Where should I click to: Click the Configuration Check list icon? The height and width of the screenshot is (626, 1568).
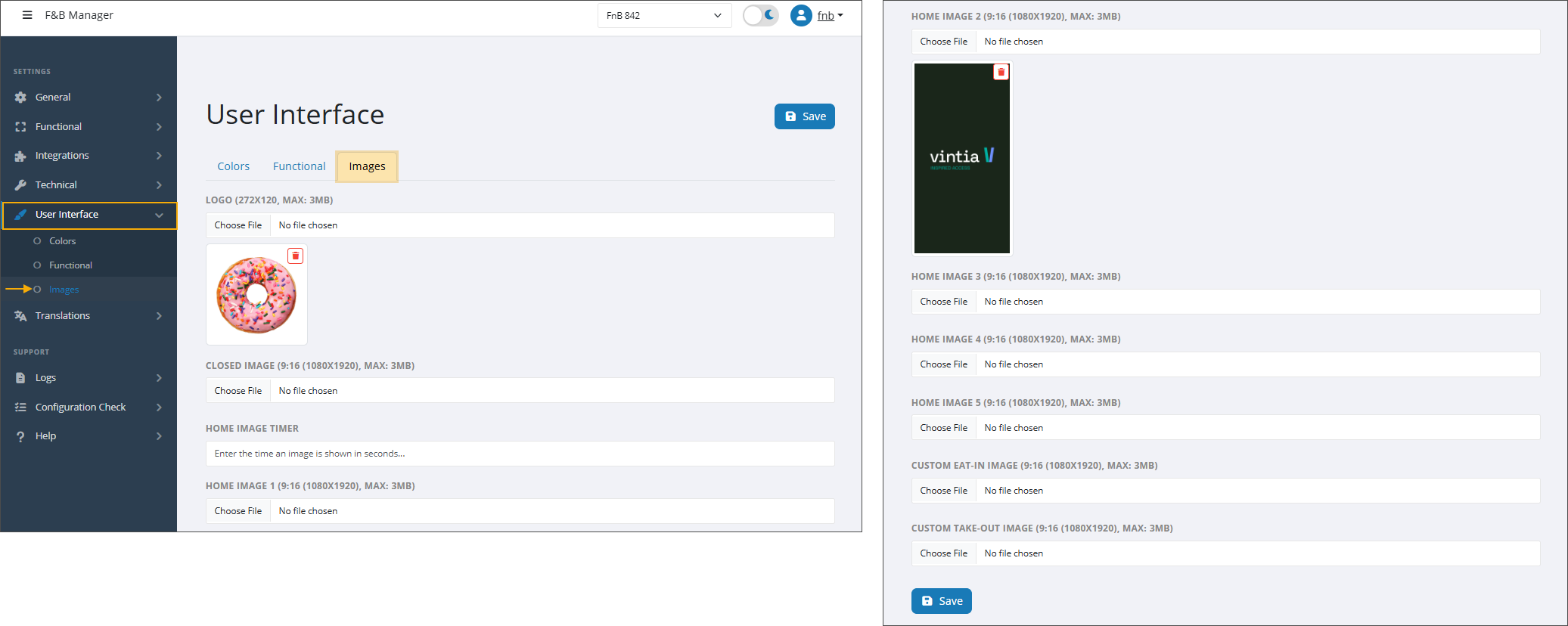pyautogui.click(x=20, y=408)
